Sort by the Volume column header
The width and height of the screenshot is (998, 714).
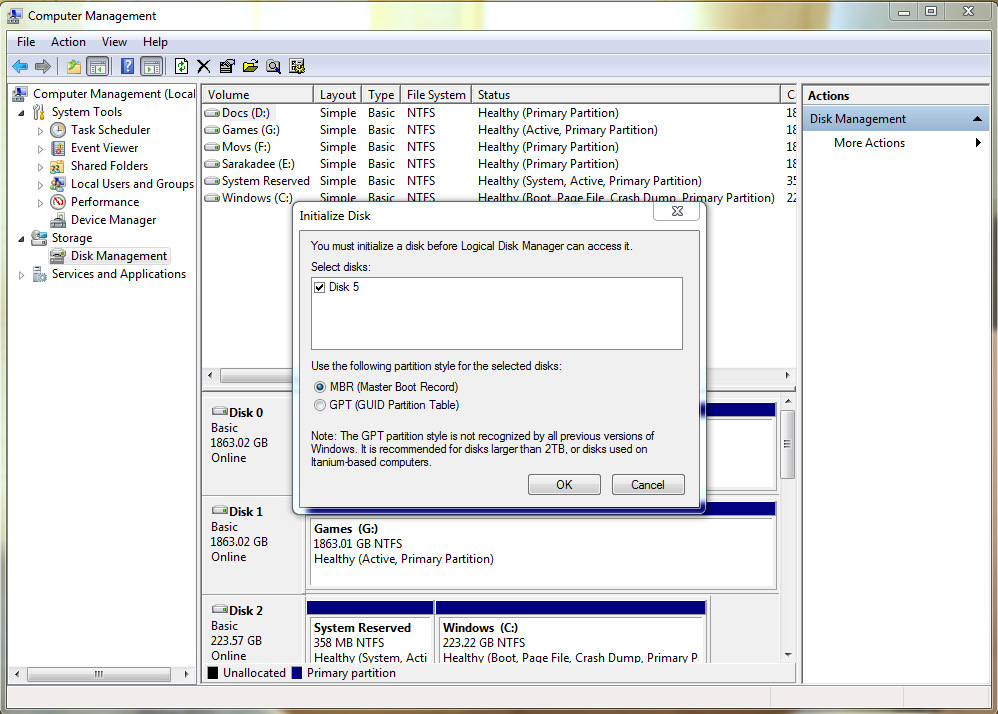tap(258, 94)
